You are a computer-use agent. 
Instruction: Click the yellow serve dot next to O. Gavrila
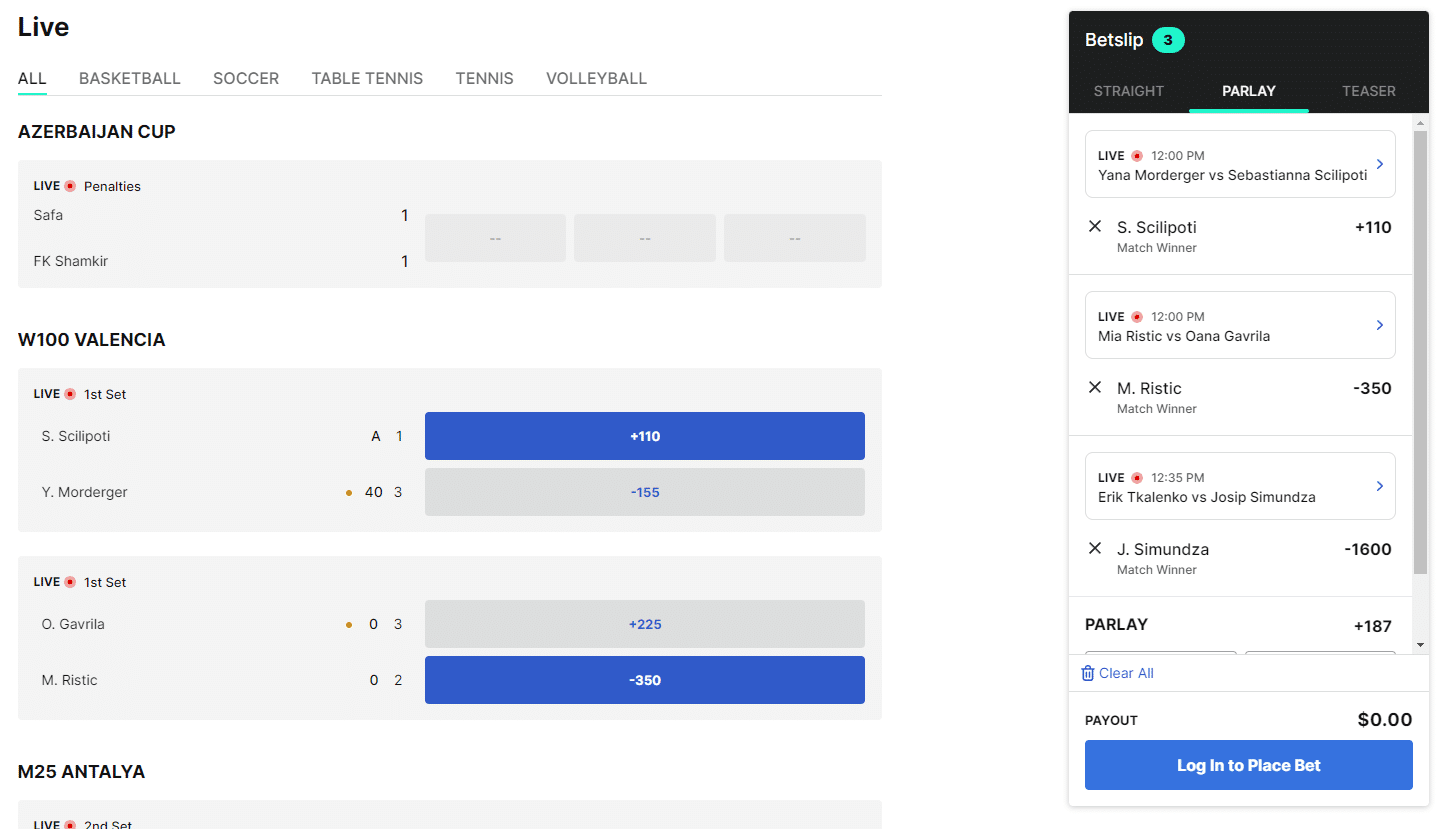(x=348, y=624)
